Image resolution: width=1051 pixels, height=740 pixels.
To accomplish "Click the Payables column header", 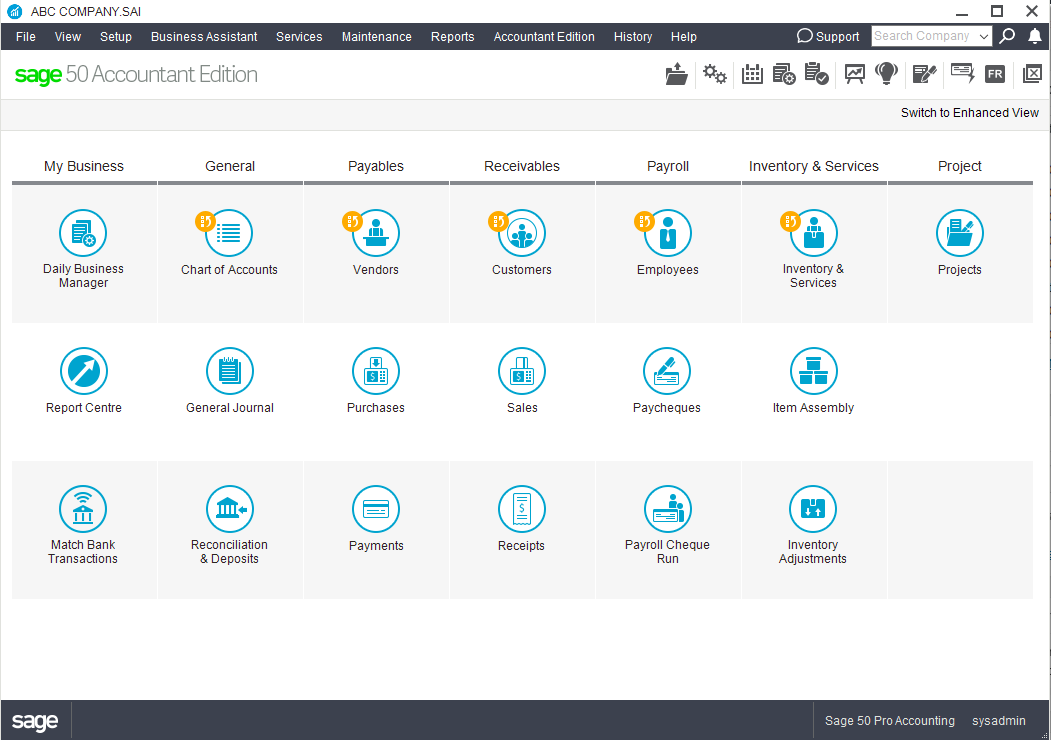I will (375, 166).
